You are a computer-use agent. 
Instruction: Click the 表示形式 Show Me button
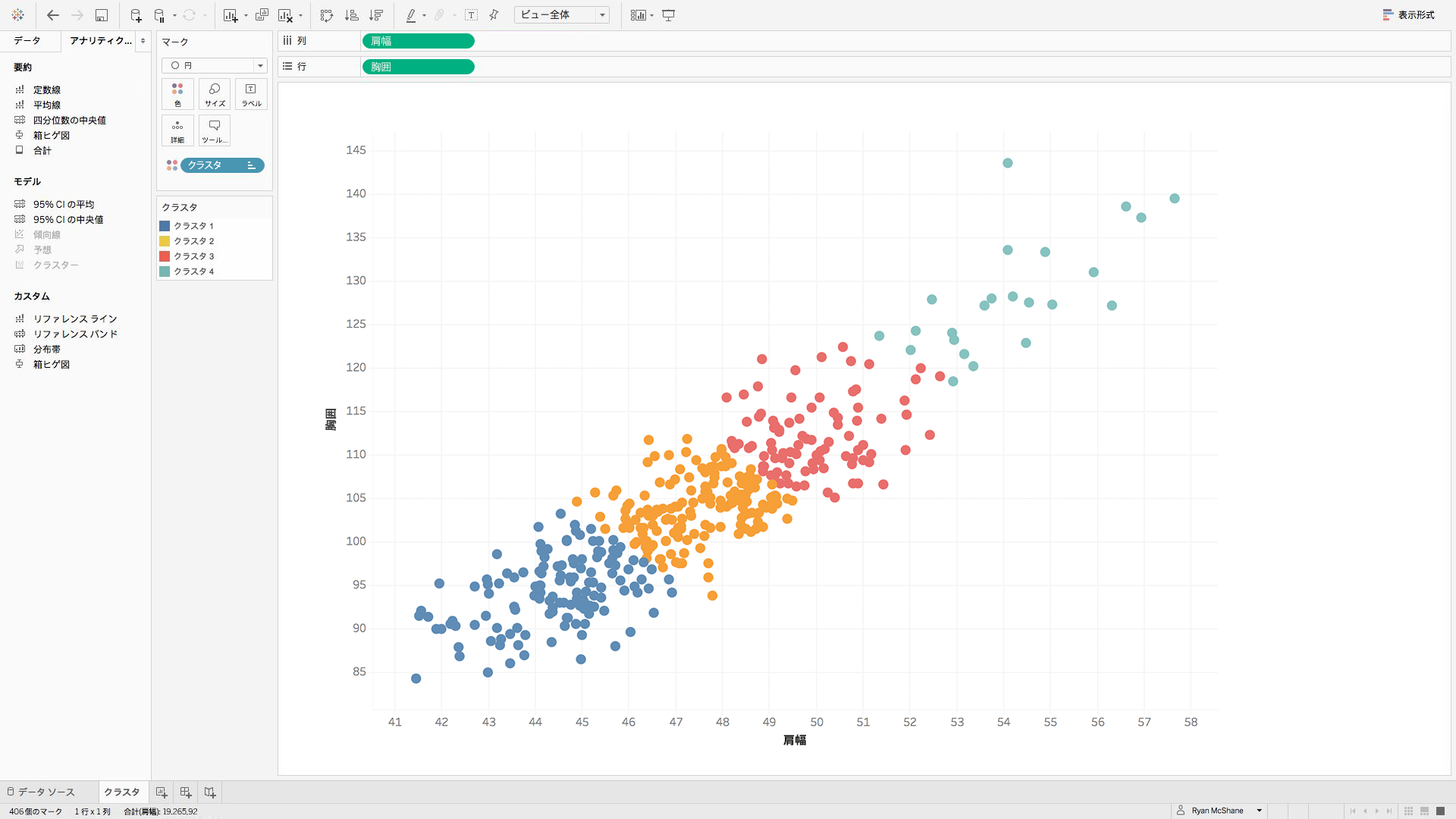(1408, 15)
